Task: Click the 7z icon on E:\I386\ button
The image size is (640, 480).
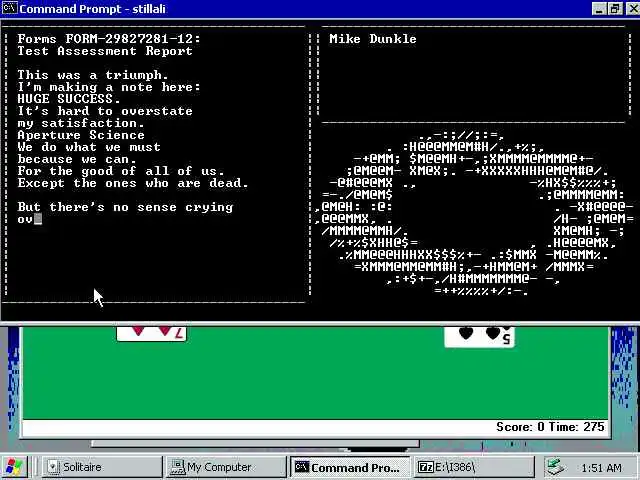Action: click(426, 467)
